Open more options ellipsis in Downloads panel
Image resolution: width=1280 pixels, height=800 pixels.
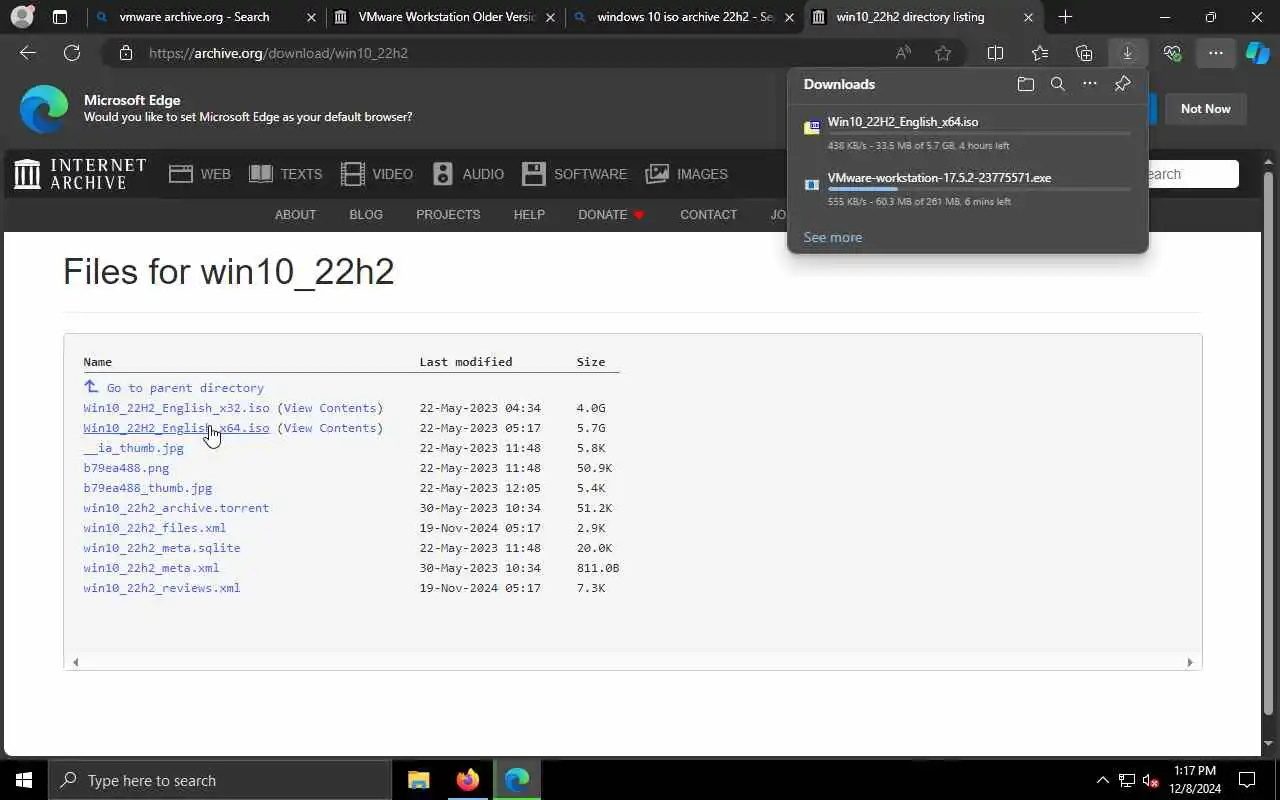tap(1090, 84)
